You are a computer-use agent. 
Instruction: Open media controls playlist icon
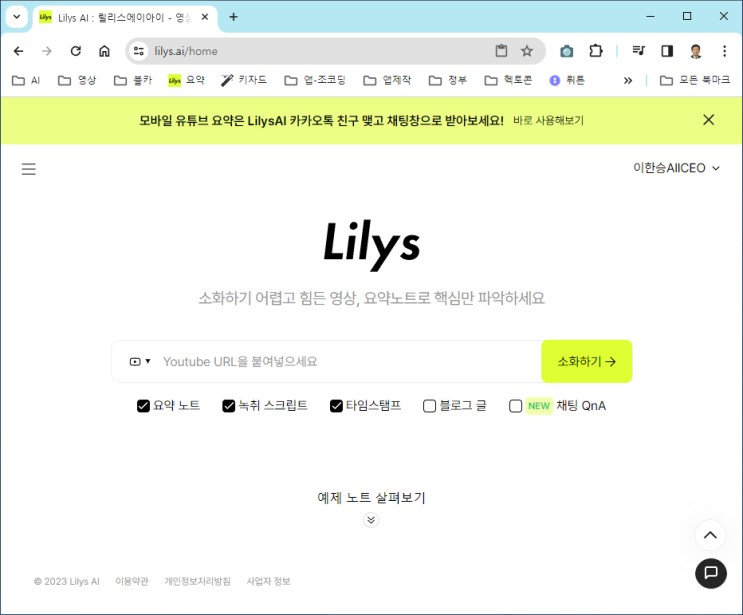pyautogui.click(x=638, y=51)
